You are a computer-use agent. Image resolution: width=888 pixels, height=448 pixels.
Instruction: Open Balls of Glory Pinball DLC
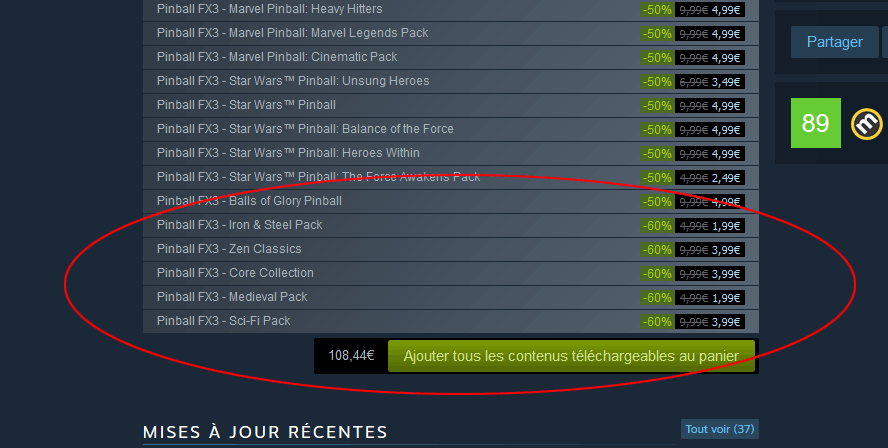coord(451,201)
